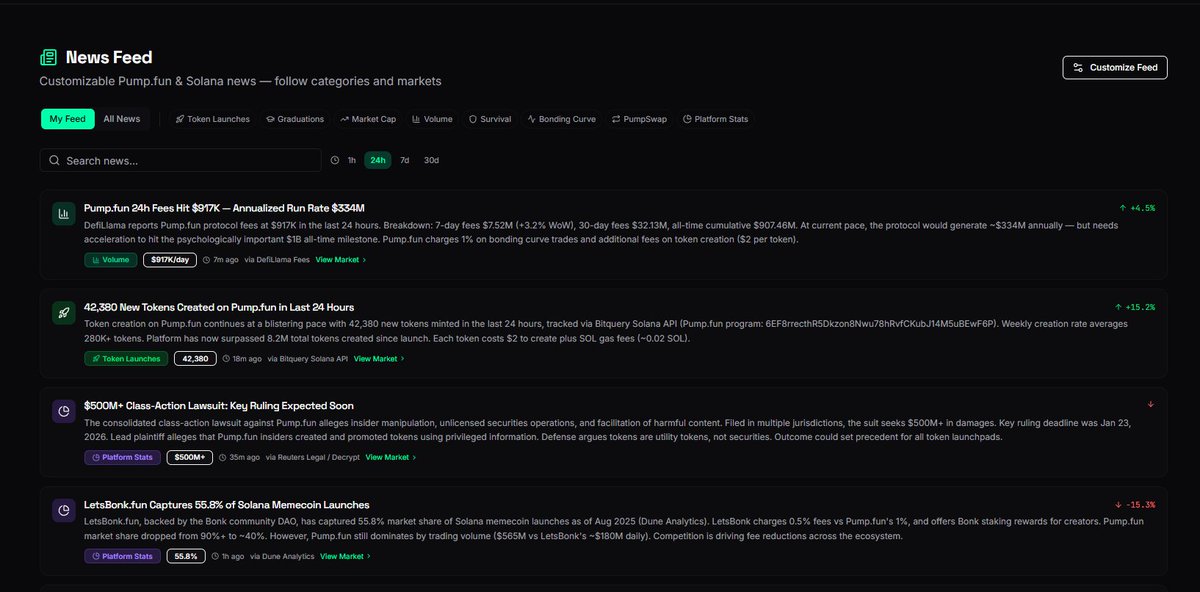
Task: Click pie icon on LetsBonk.fun card
Action: pos(64,510)
